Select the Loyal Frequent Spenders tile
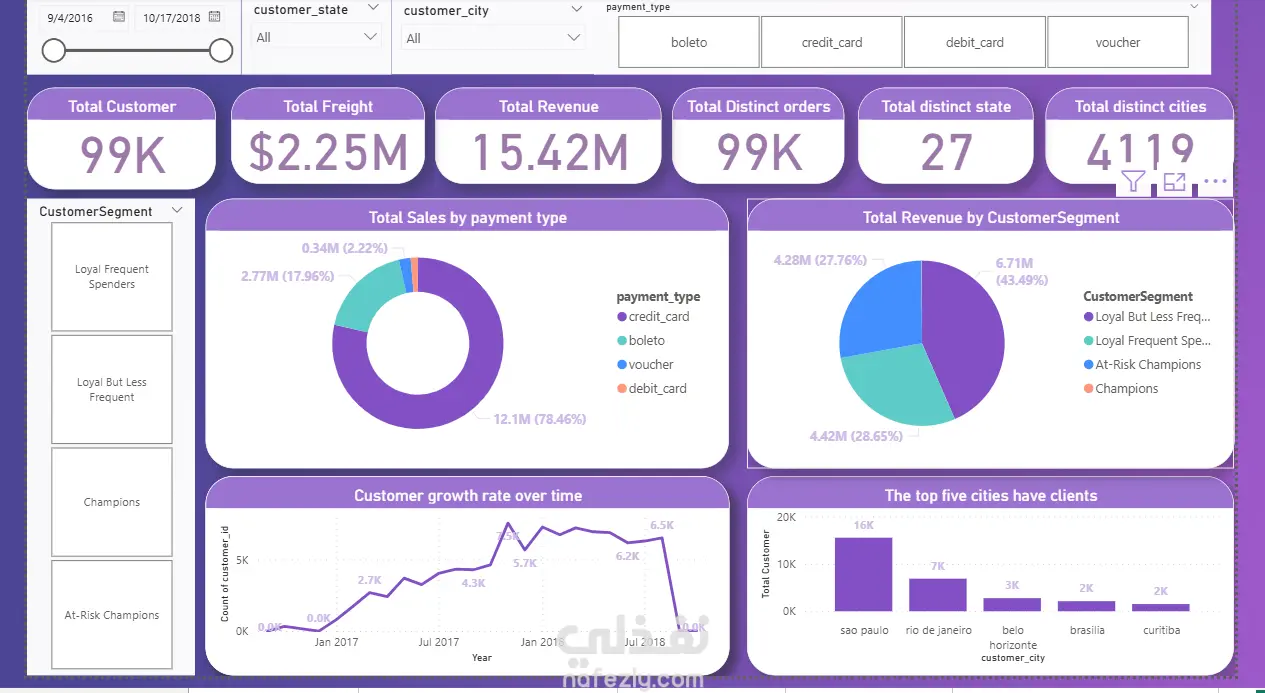Viewport: 1265px width, 693px height. [112, 276]
